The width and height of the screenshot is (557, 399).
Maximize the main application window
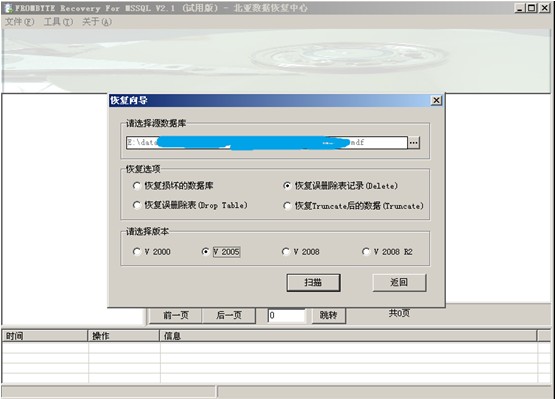coord(532,8)
